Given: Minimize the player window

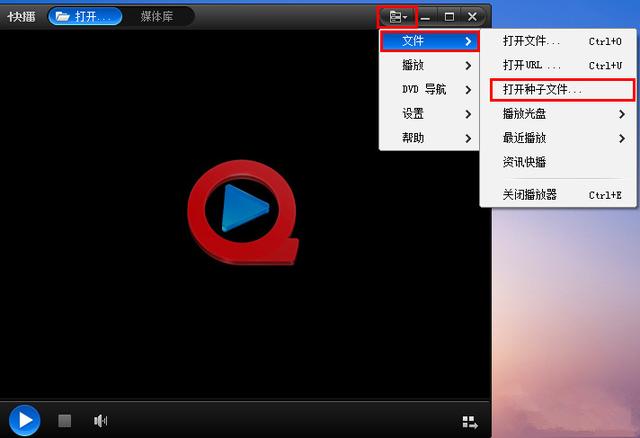Looking at the screenshot, I should pos(426,17).
